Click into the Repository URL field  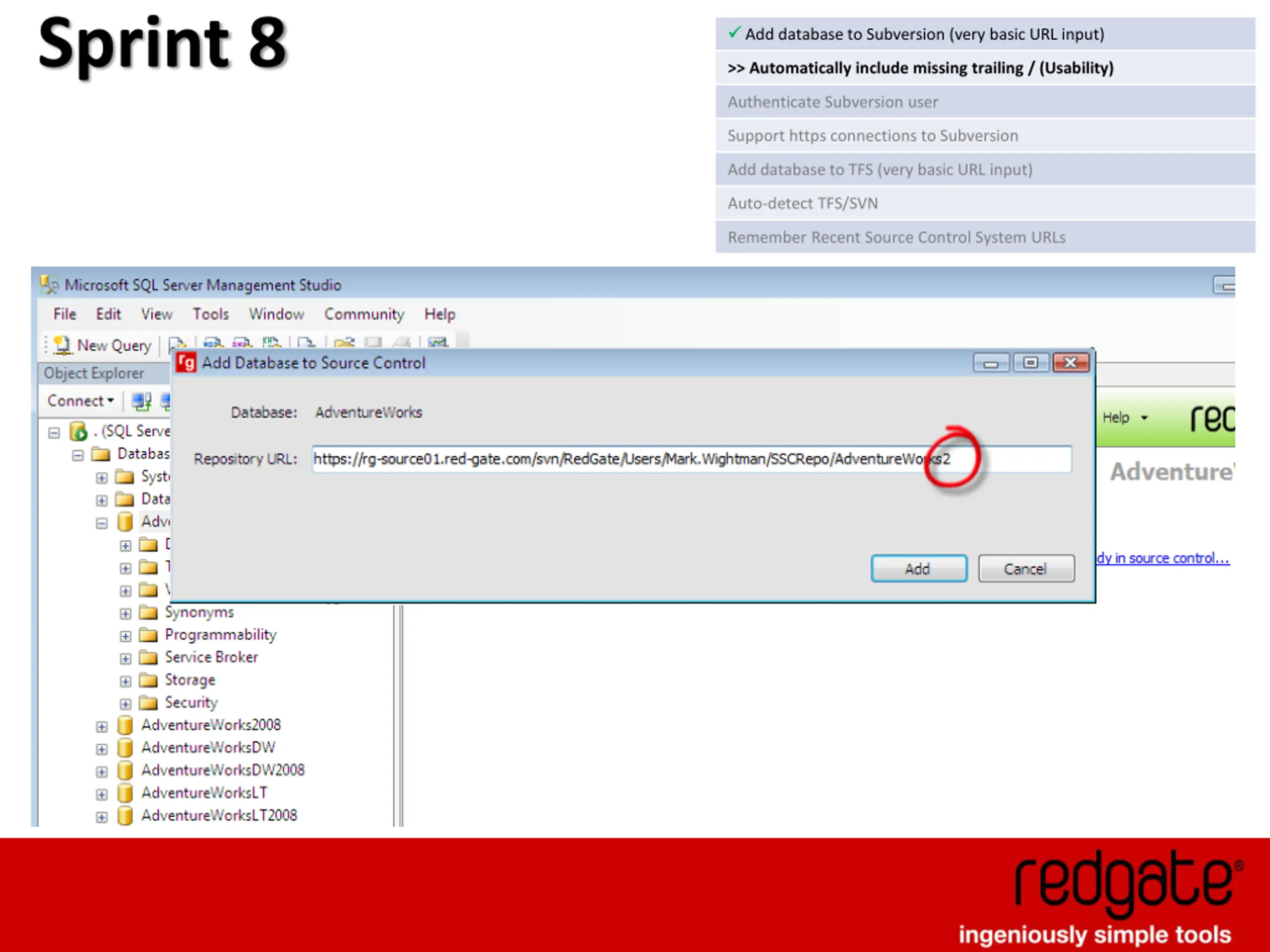point(691,459)
